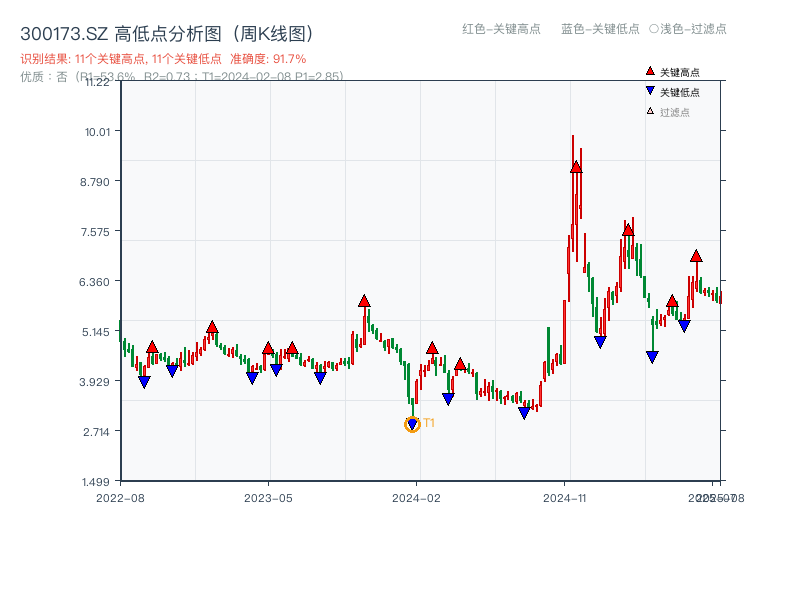Click the blue low marker right after the tallest peak

click(x=600, y=342)
